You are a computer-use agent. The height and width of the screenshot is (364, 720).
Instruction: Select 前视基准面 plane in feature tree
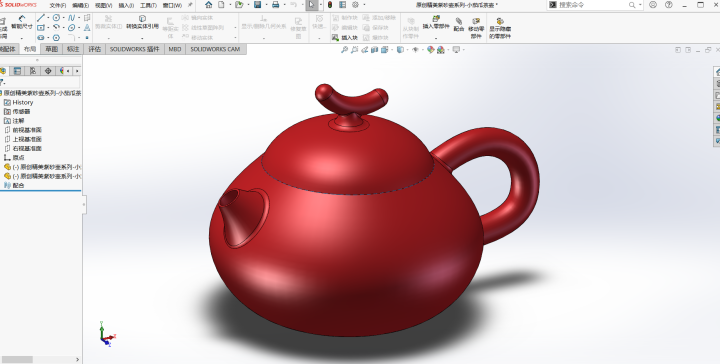[x=23, y=130]
